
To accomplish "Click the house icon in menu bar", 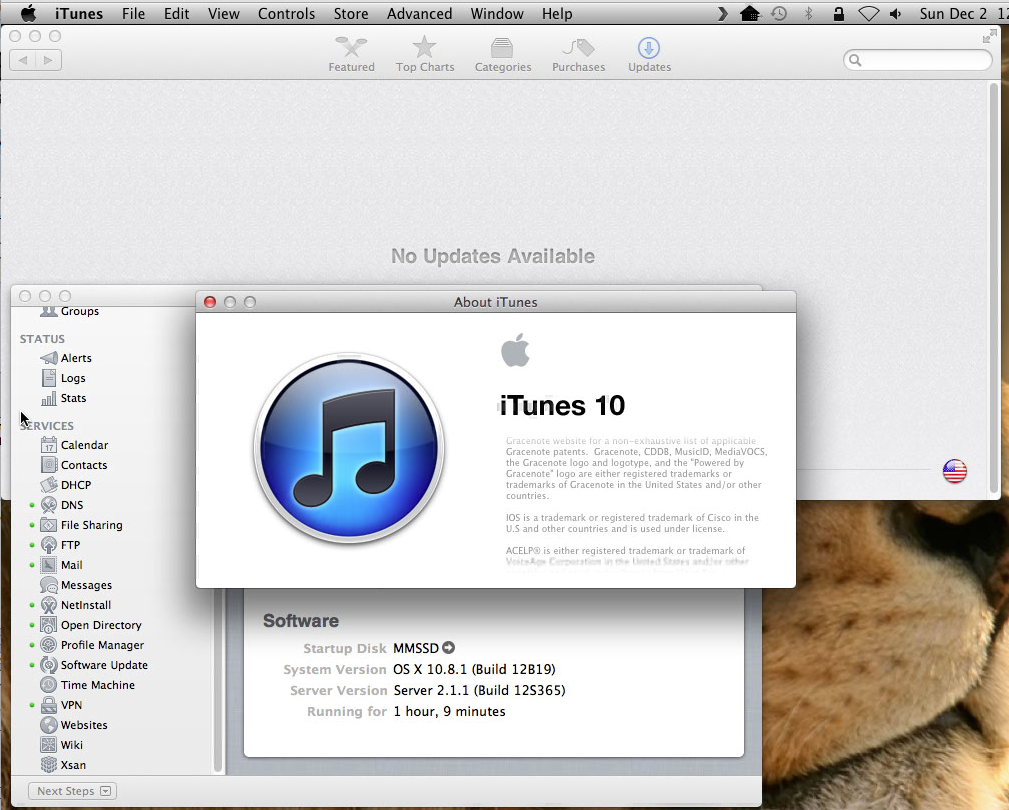I will click(x=750, y=14).
